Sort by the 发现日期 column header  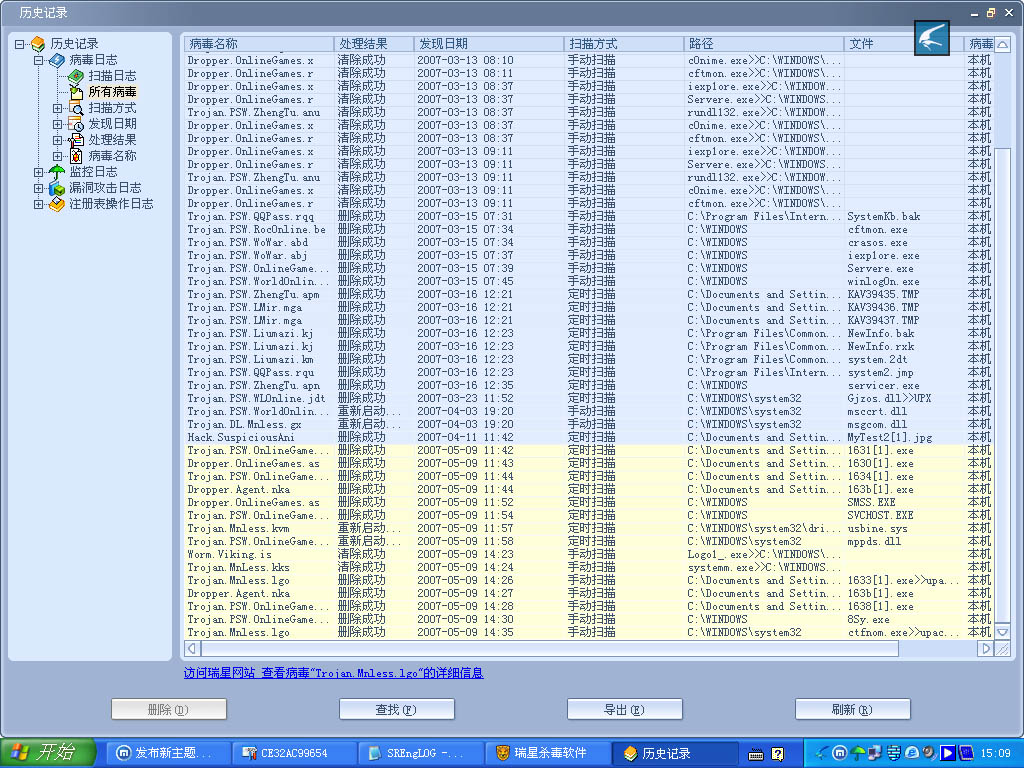coord(488,44)
